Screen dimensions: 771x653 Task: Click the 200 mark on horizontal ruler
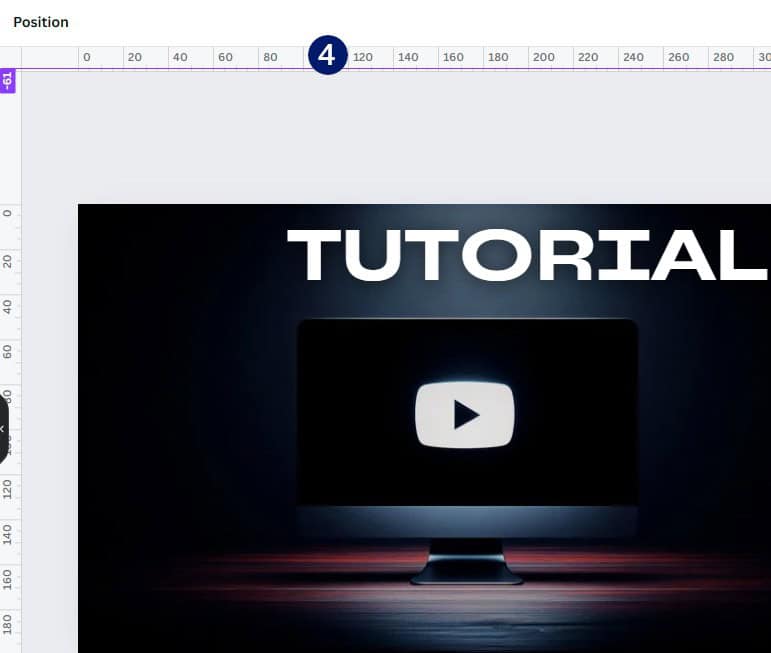(x=543, y=57)
